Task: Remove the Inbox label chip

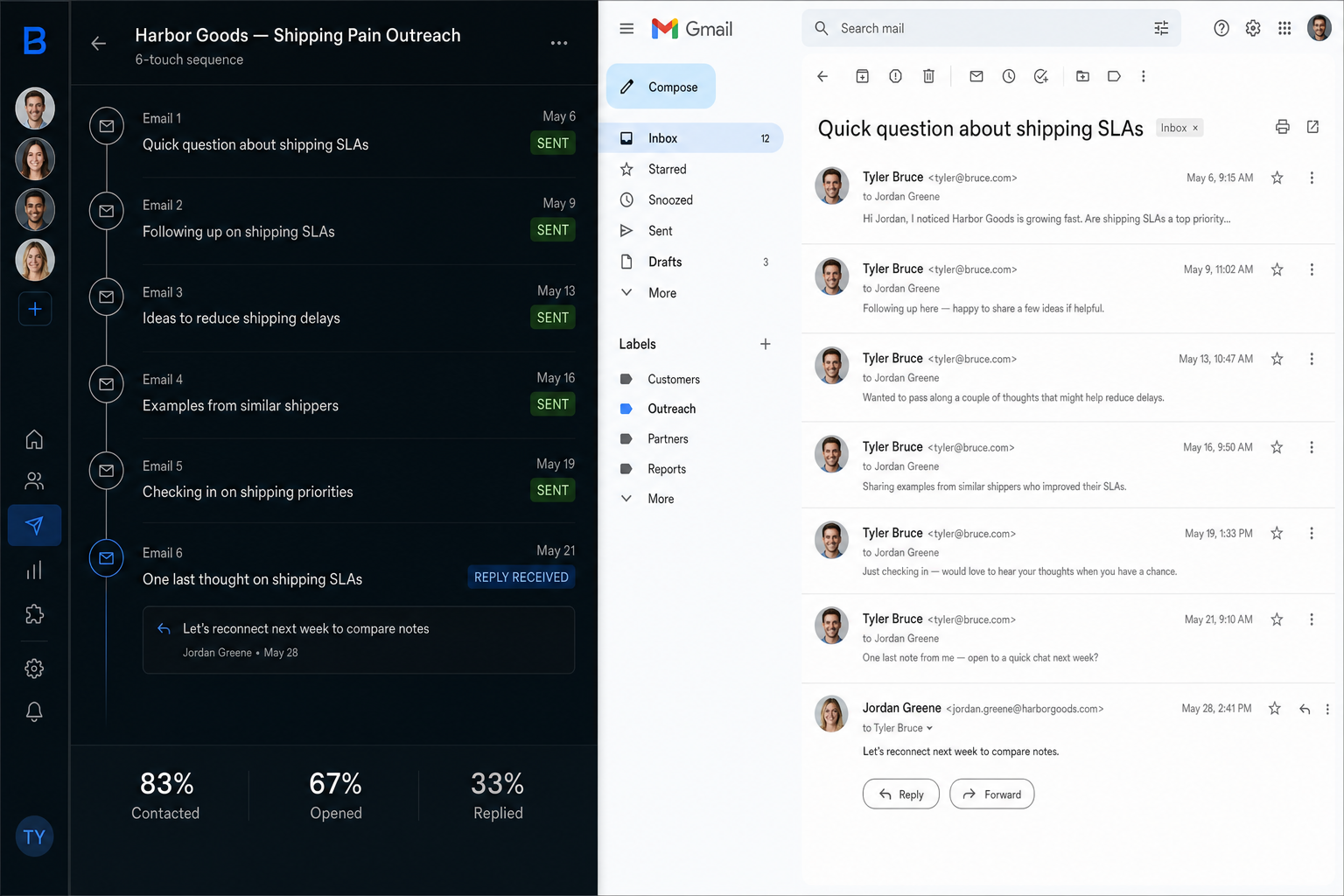Action: [x=1195, y=128]
